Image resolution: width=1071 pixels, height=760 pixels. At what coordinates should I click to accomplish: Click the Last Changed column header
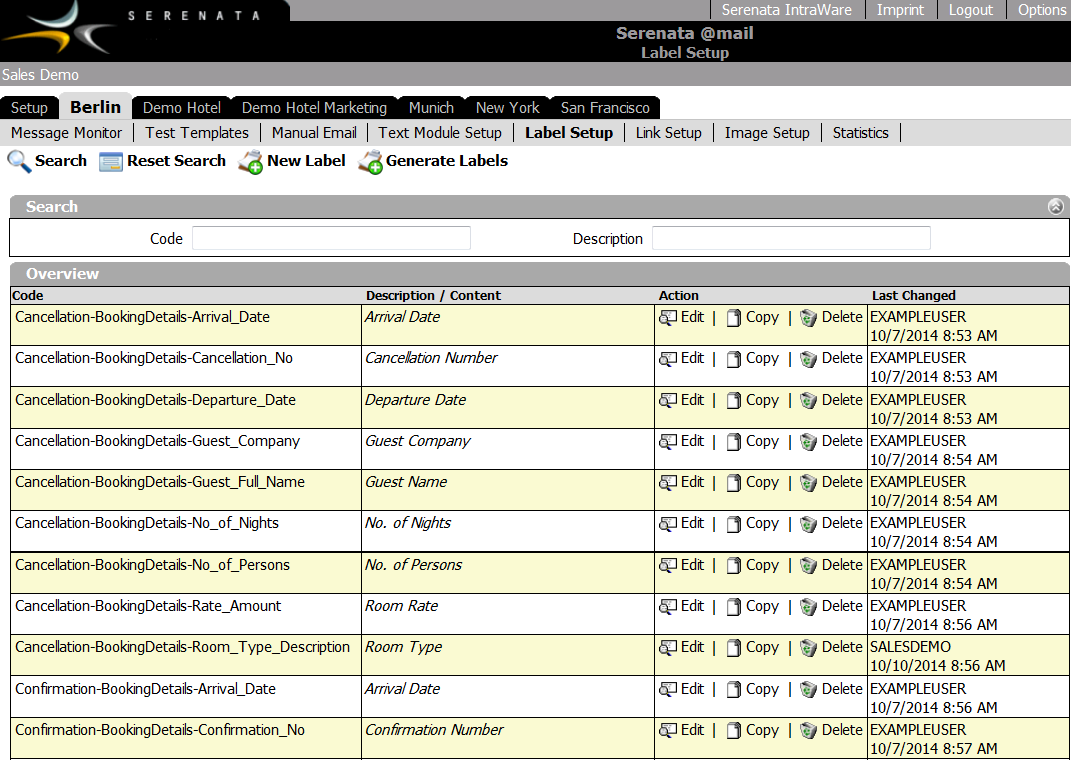coord(913,296)
